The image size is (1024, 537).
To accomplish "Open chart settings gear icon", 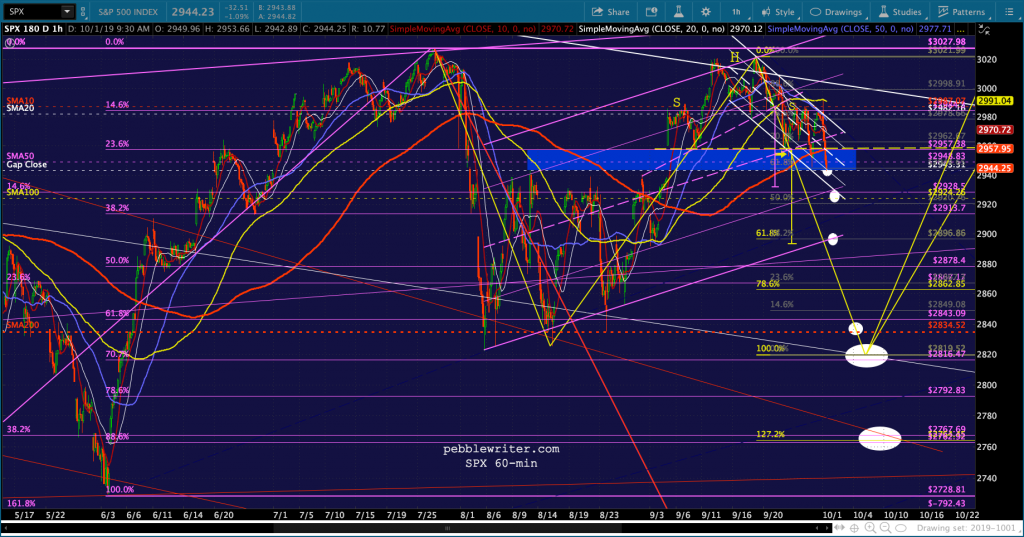I will 706,12.
